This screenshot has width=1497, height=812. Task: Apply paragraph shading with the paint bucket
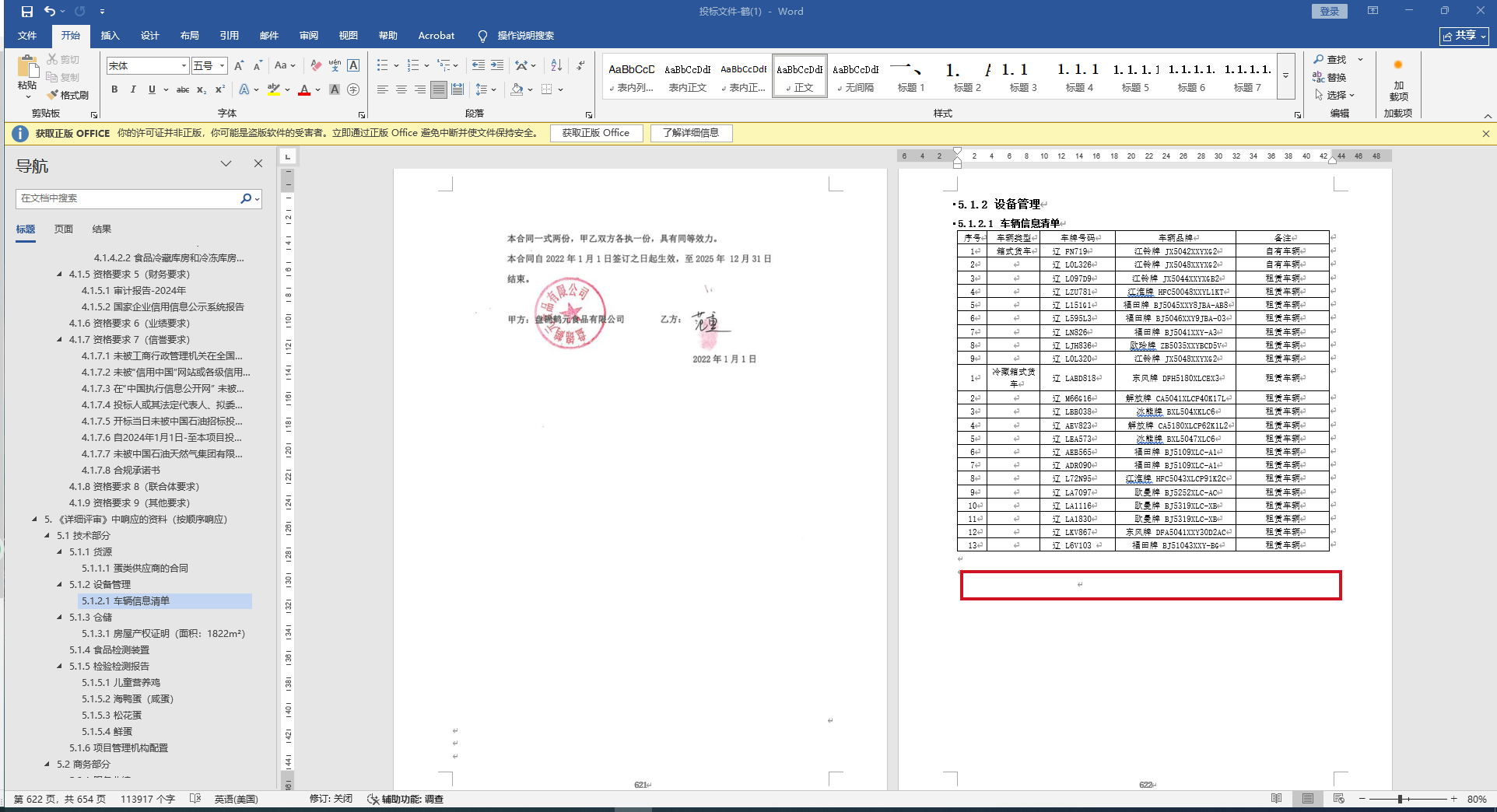pos(517,89)
